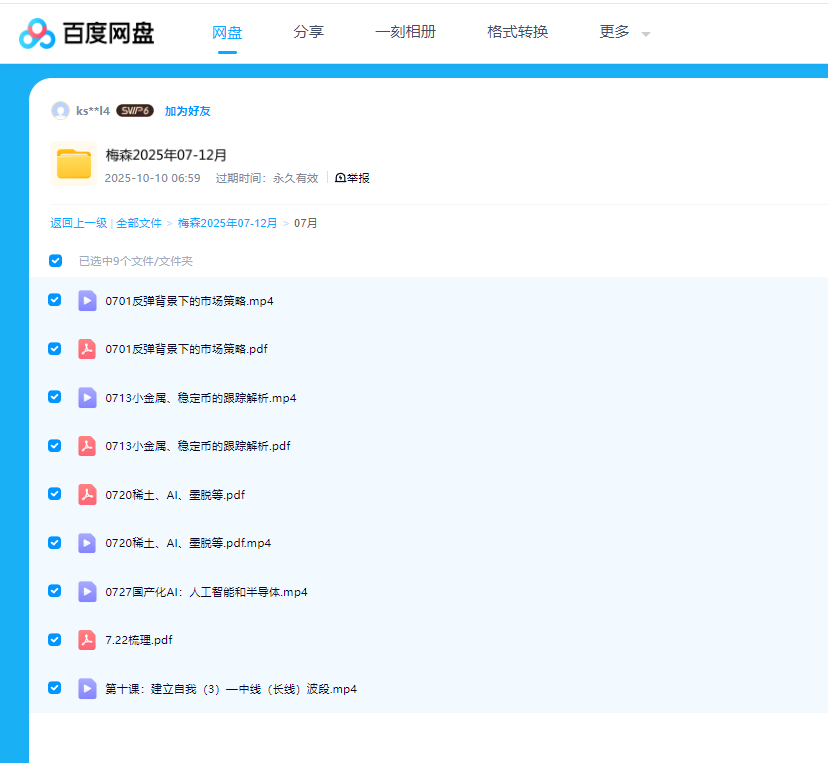Click the Baidu Netdisk logo icon

click(37, 33)
